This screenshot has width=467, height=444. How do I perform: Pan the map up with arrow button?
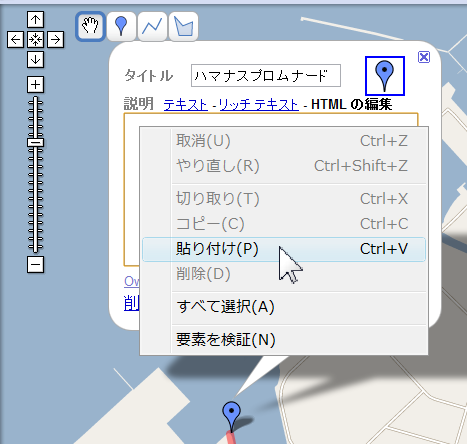point(35,20)
